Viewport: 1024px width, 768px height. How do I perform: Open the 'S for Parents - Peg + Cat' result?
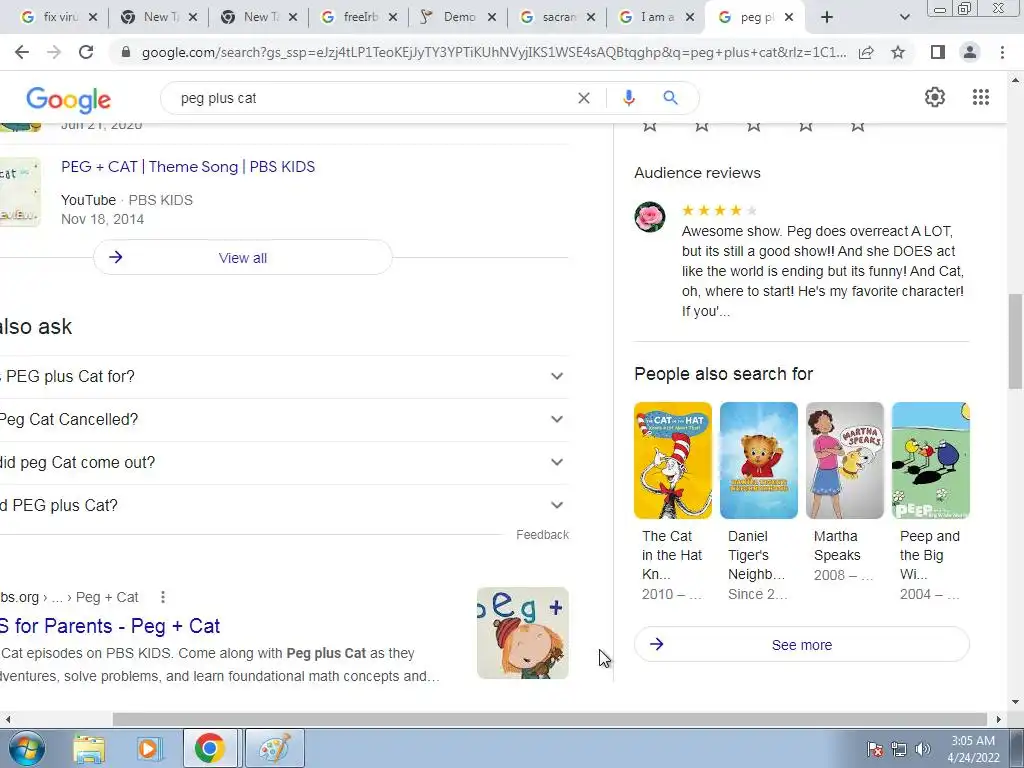coord(110,626)
